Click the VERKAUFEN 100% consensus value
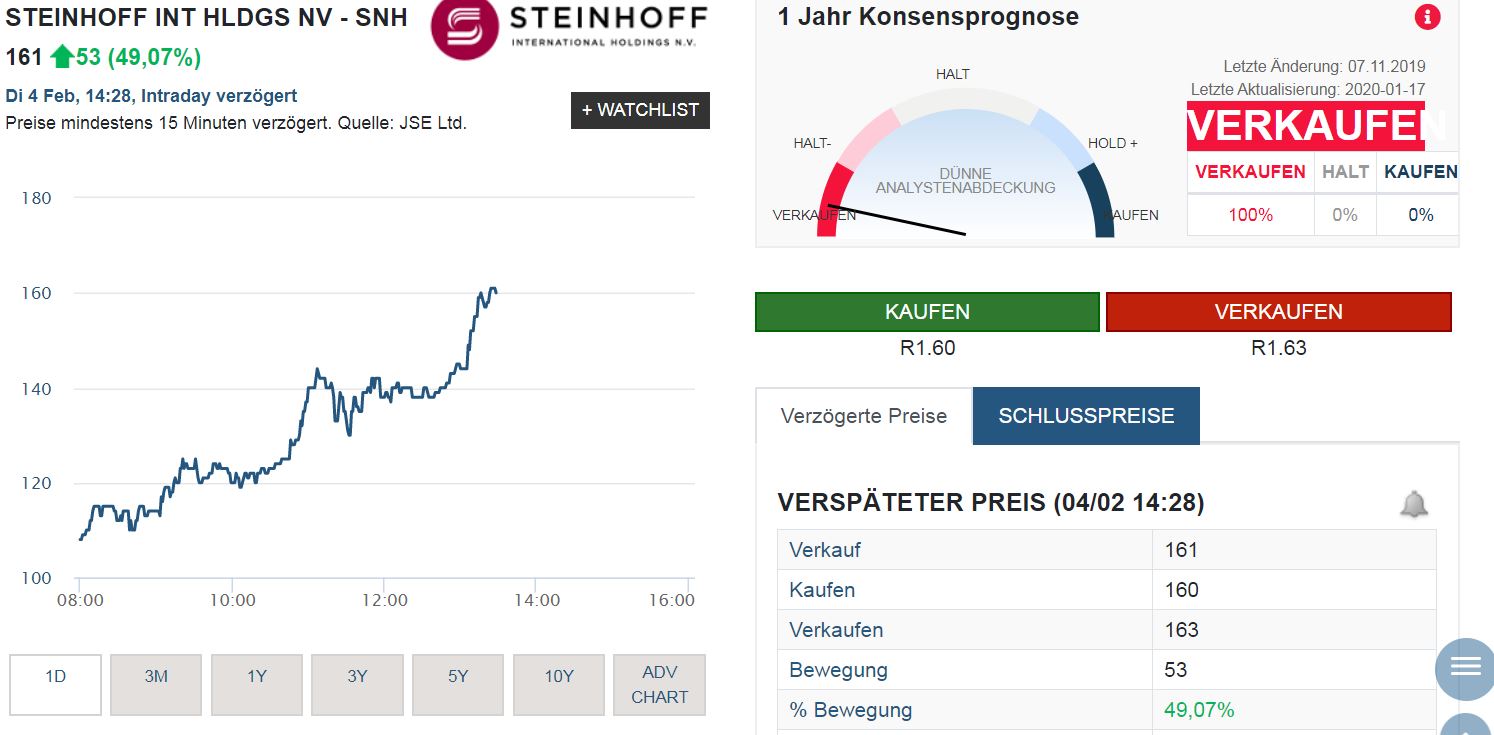The width and height of the screenshot is (1494, 735). pos(1249,215)
